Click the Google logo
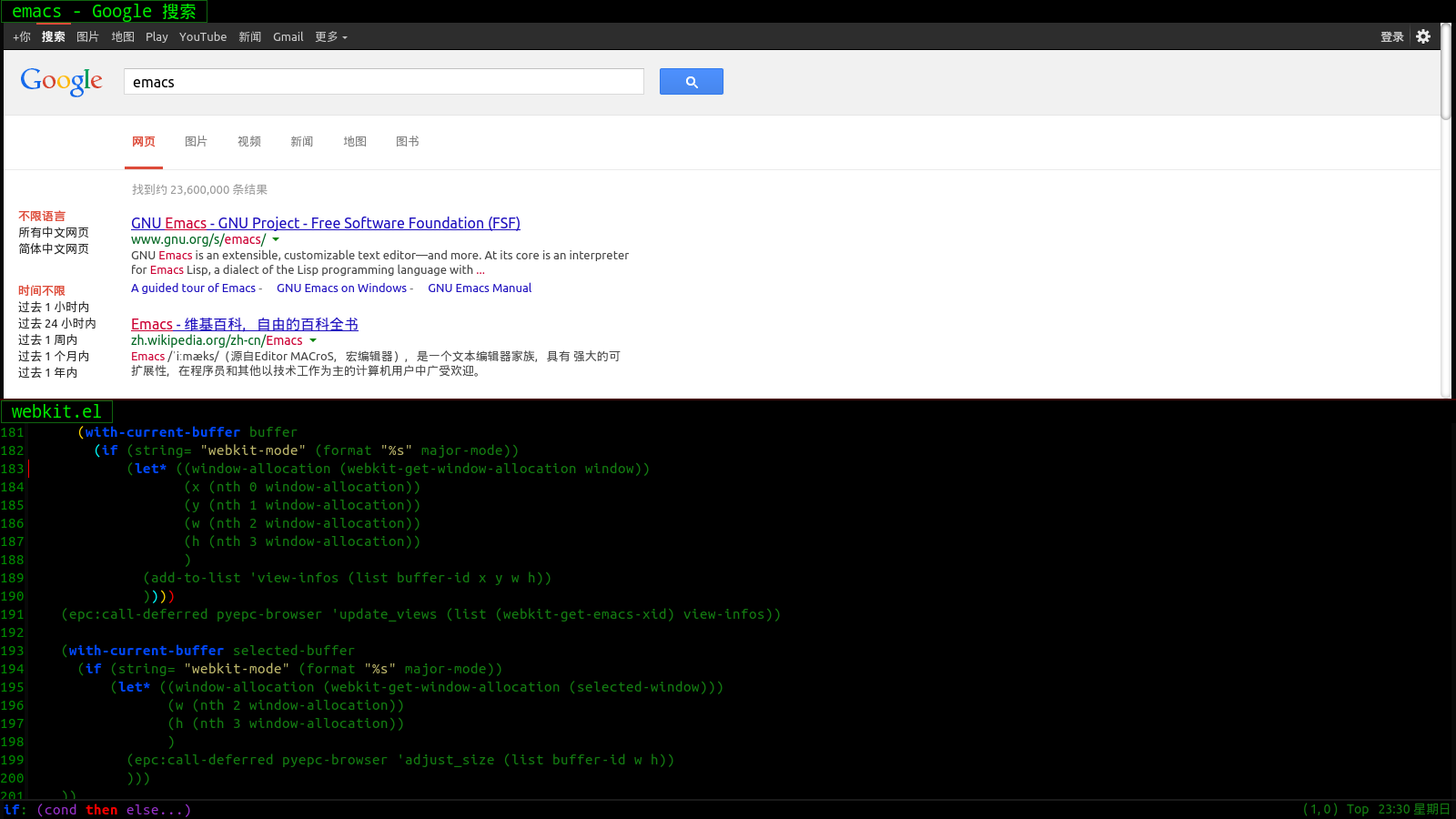 coord(61,82)
